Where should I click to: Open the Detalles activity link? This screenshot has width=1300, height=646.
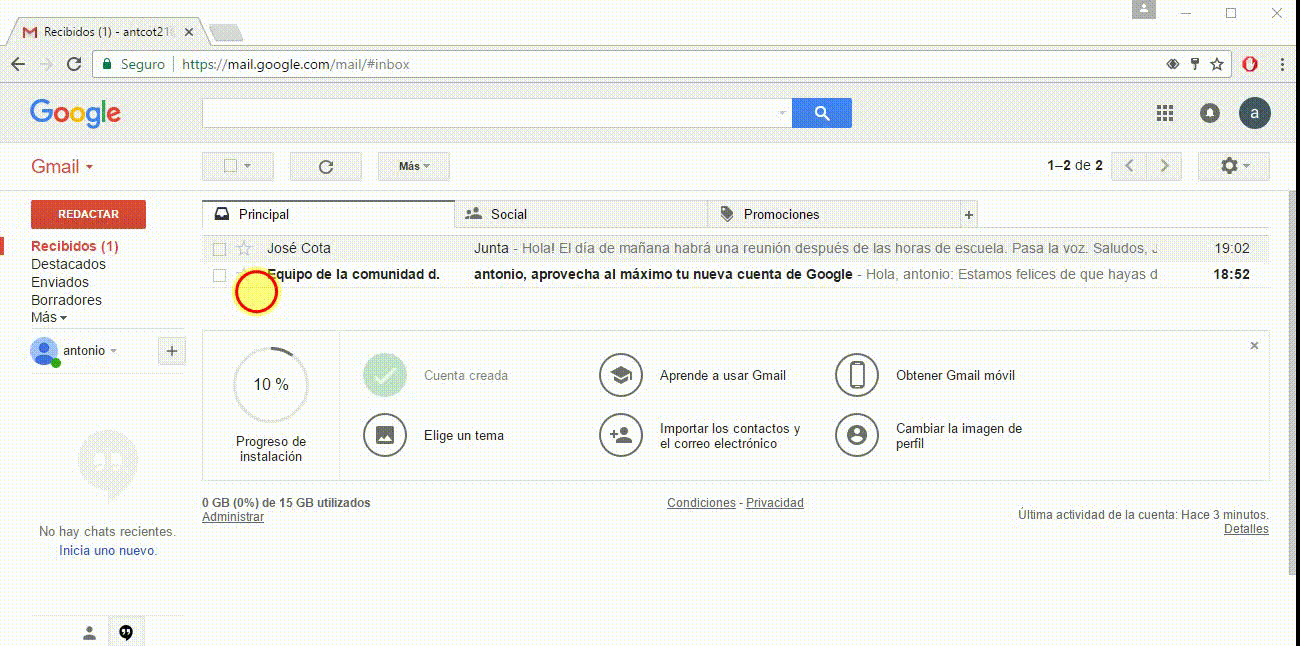pyautogui.click(x=1246, y=529)
